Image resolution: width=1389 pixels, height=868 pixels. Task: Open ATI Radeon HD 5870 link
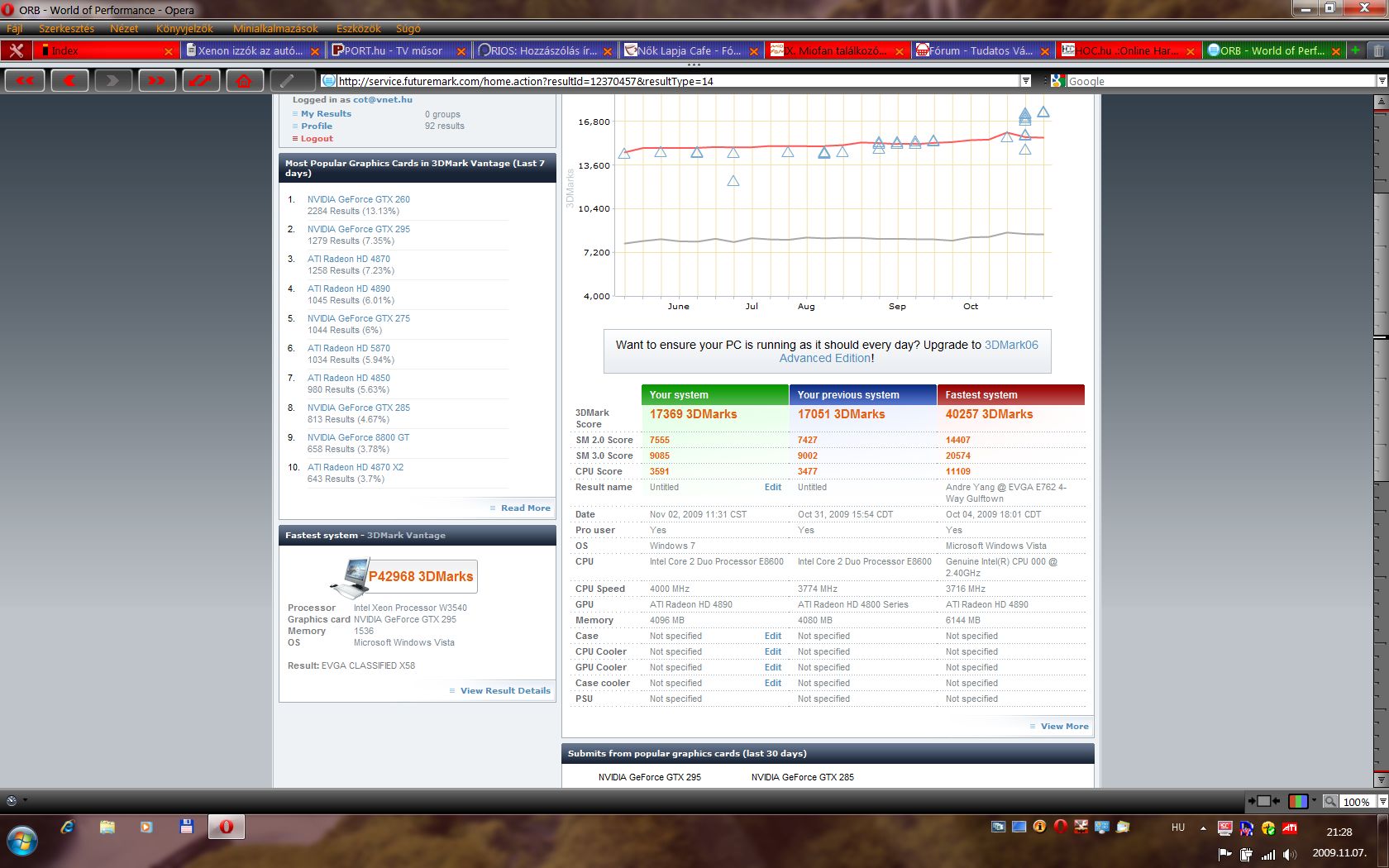pos(348,348)
